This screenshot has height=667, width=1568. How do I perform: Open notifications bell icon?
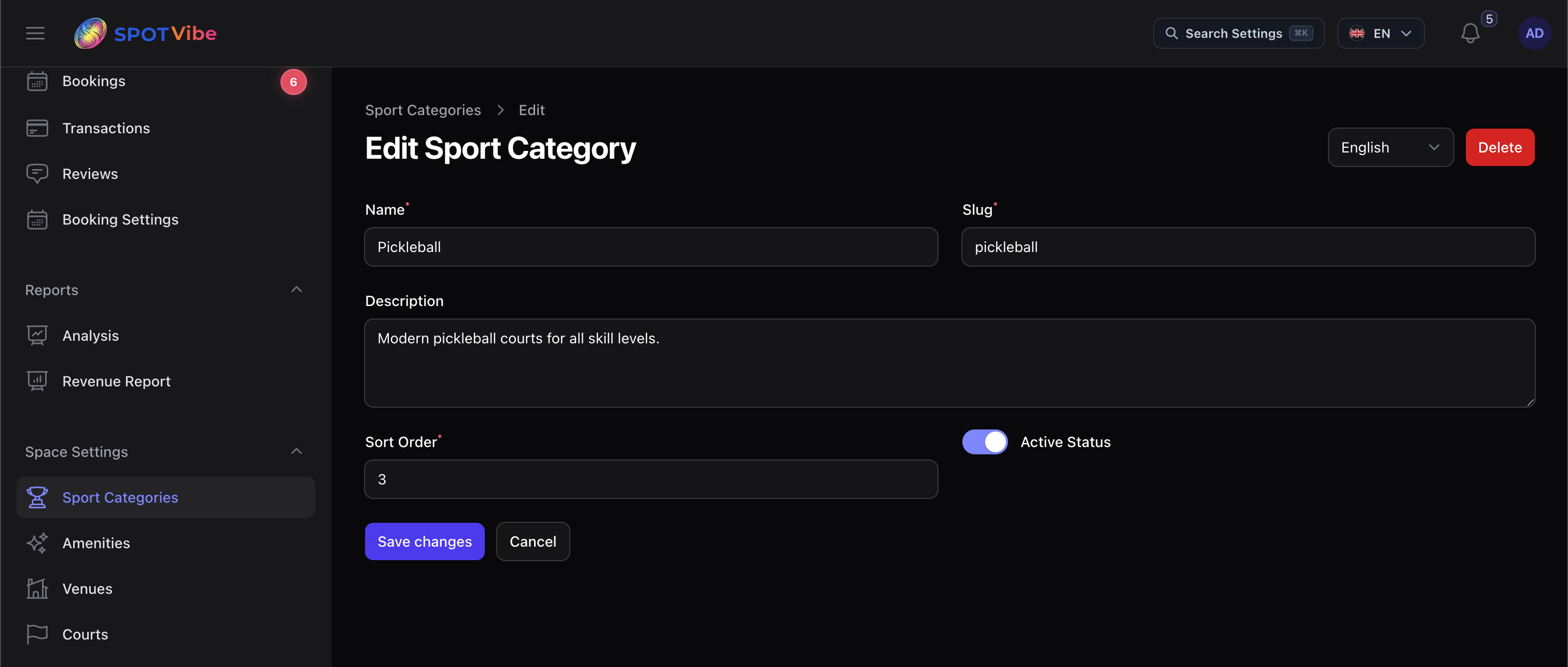(1470, 34)
